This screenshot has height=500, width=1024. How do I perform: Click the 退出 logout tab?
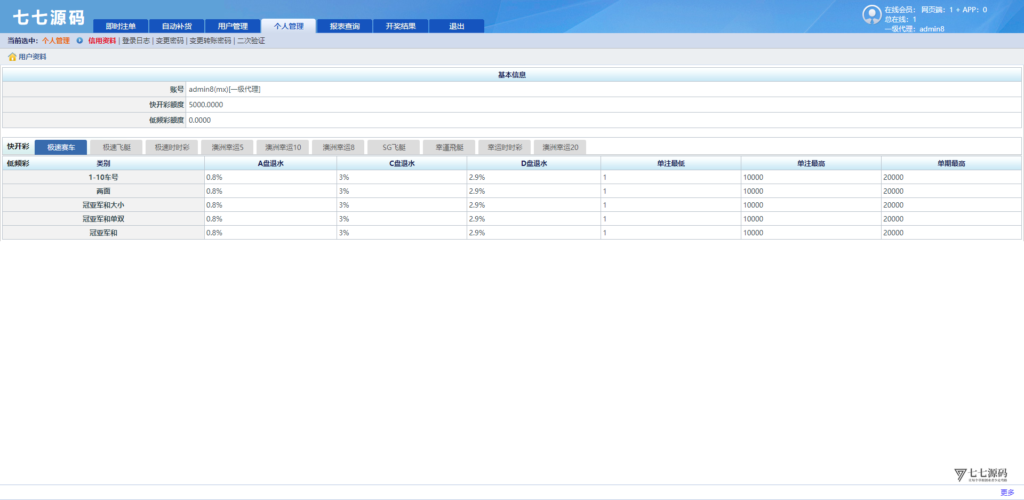tap(456, 26)
